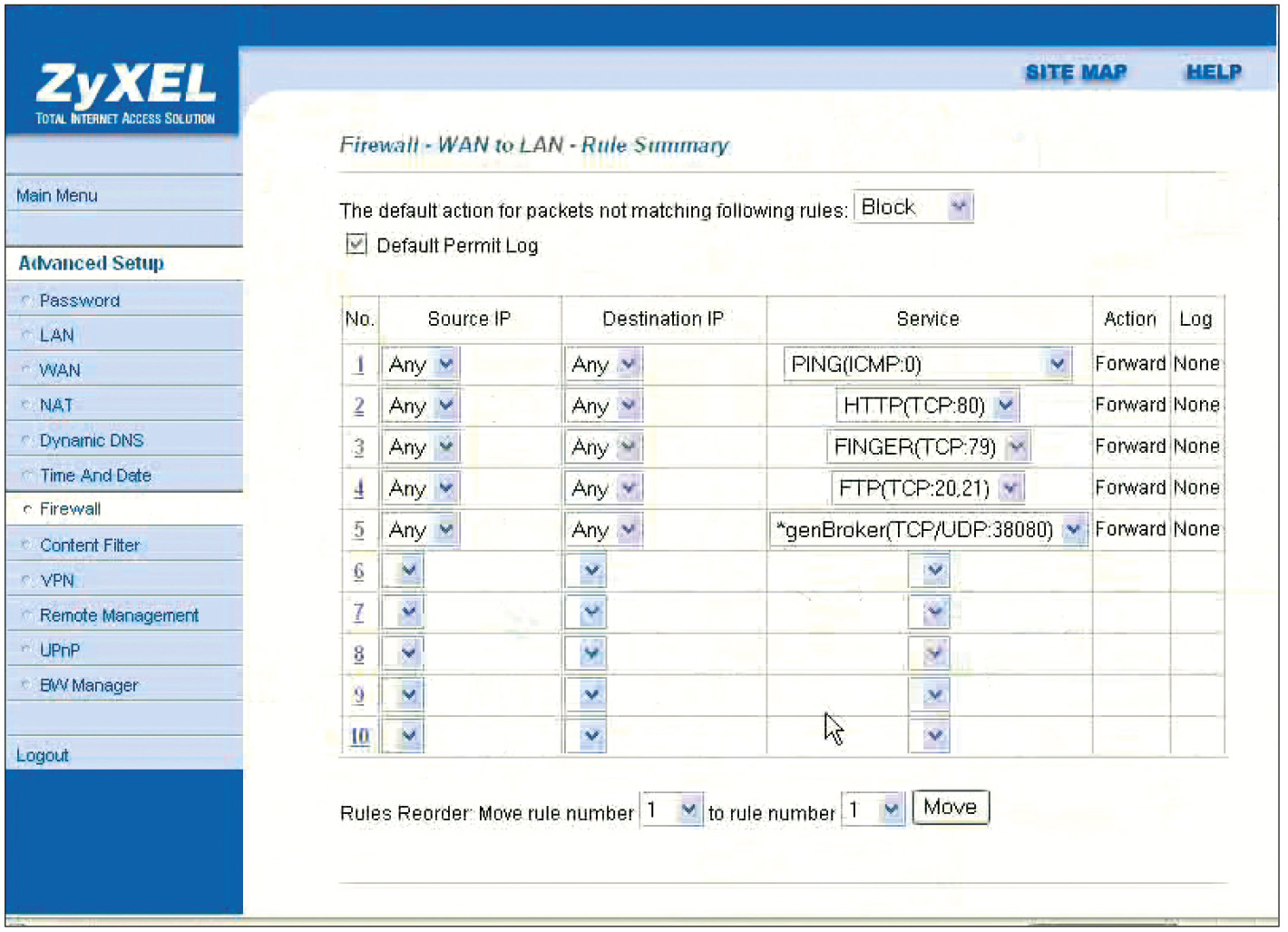The image size is (1288, 932).
Task: Open the PING(ICMP:0) service dropdown
Action: [x=927, y=364]
